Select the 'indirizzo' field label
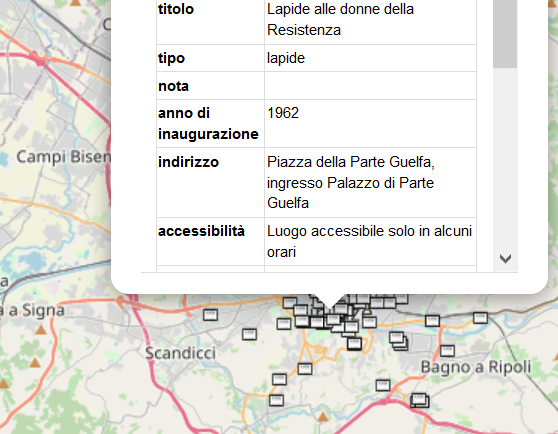 [x=188, y=162]
